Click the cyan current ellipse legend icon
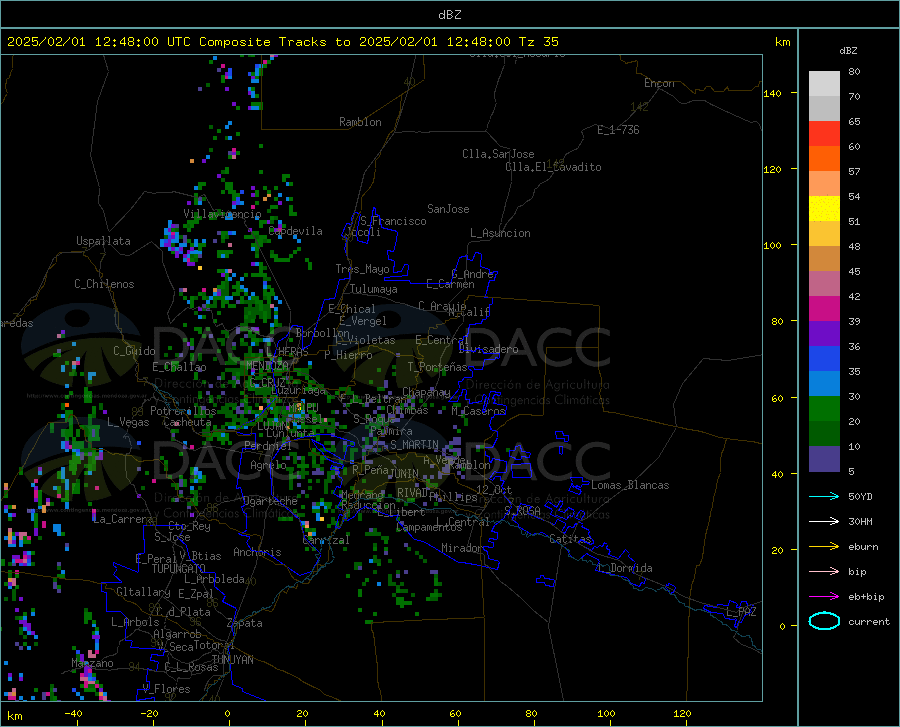The image size is (900, 727). click(824, 621)
